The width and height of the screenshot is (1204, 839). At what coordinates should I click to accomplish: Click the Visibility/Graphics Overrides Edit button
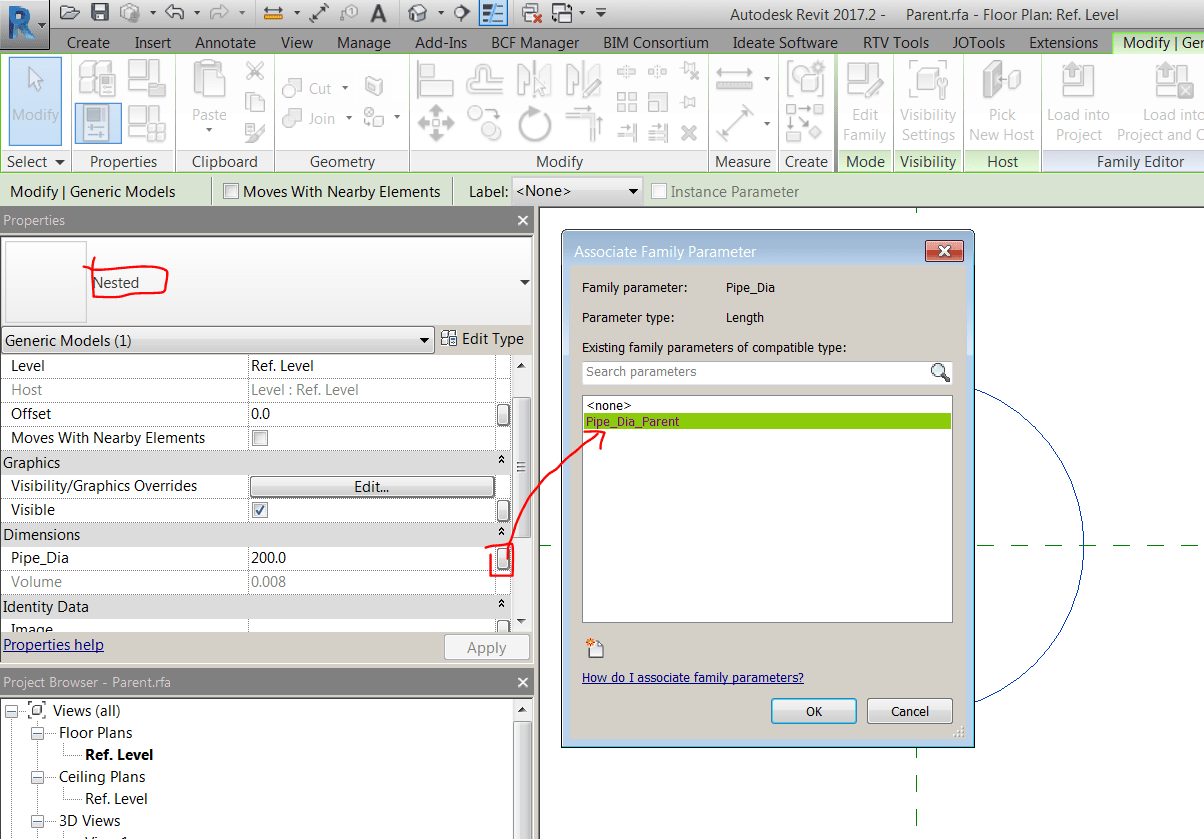click(371, 486)
